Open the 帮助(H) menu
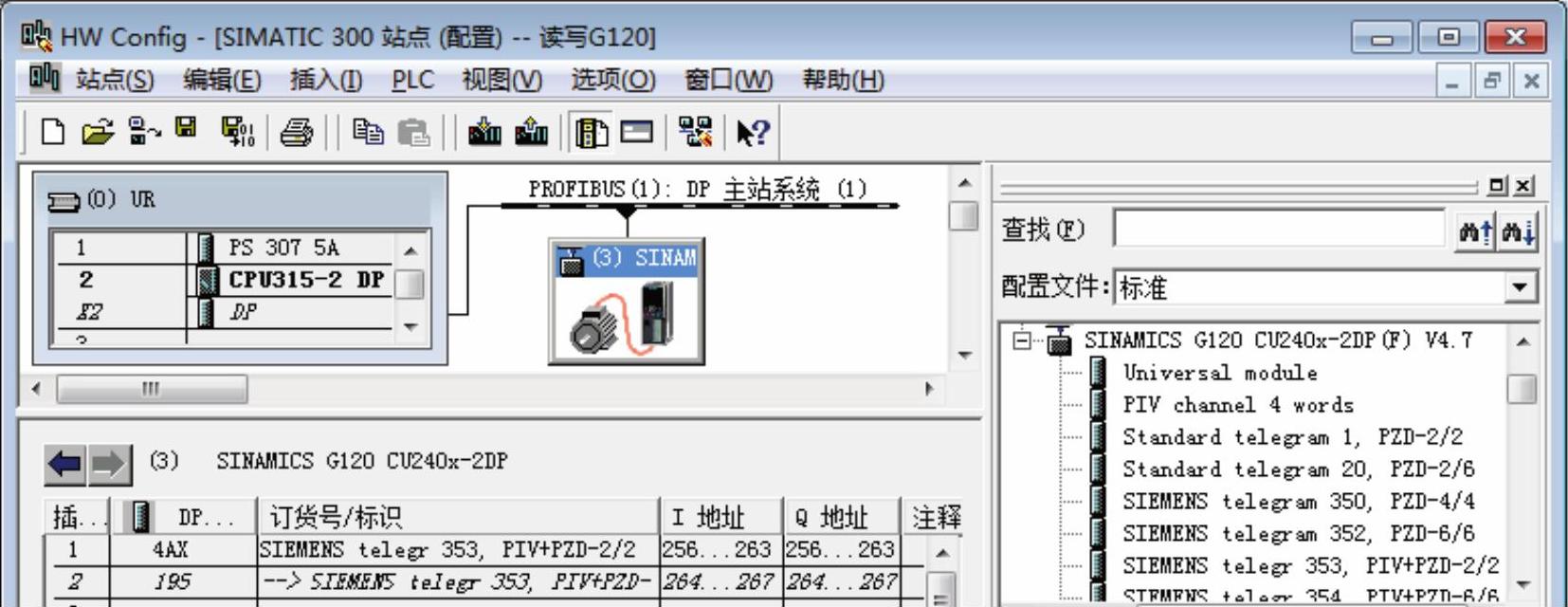1568x607 pixels. [843, 80]
